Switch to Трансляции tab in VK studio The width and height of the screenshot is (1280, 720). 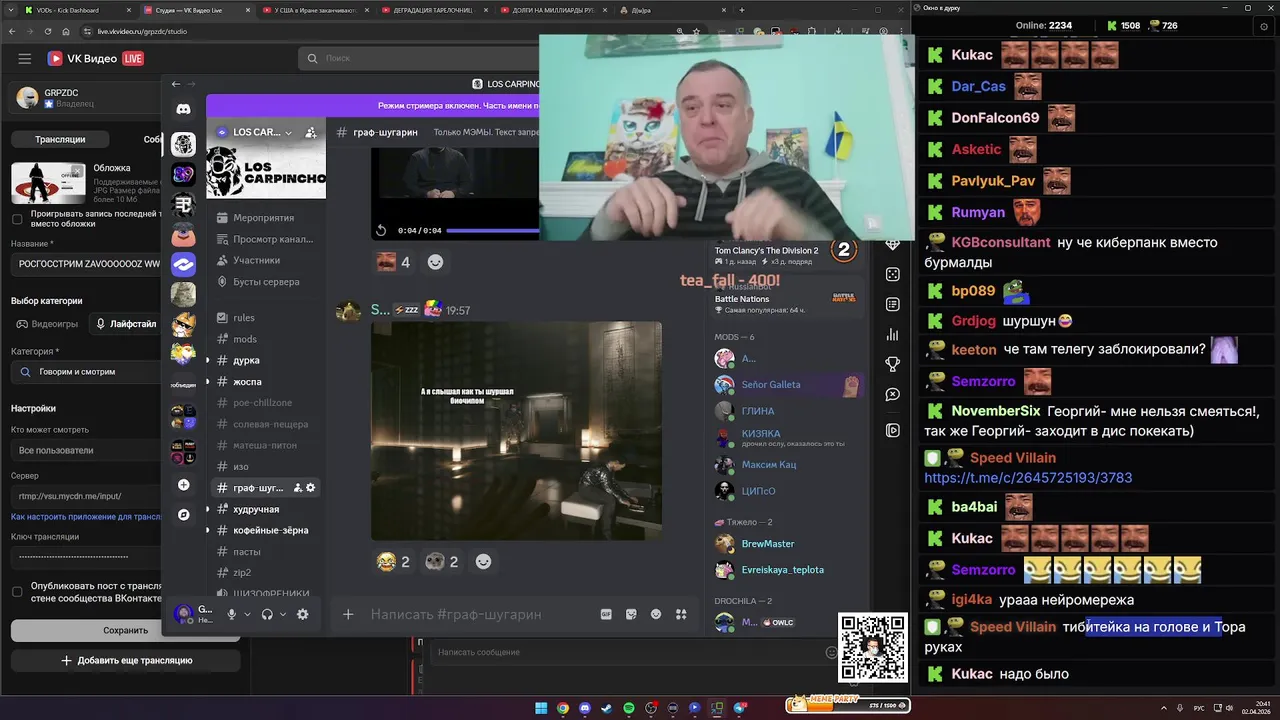click(x=60, y=139)
